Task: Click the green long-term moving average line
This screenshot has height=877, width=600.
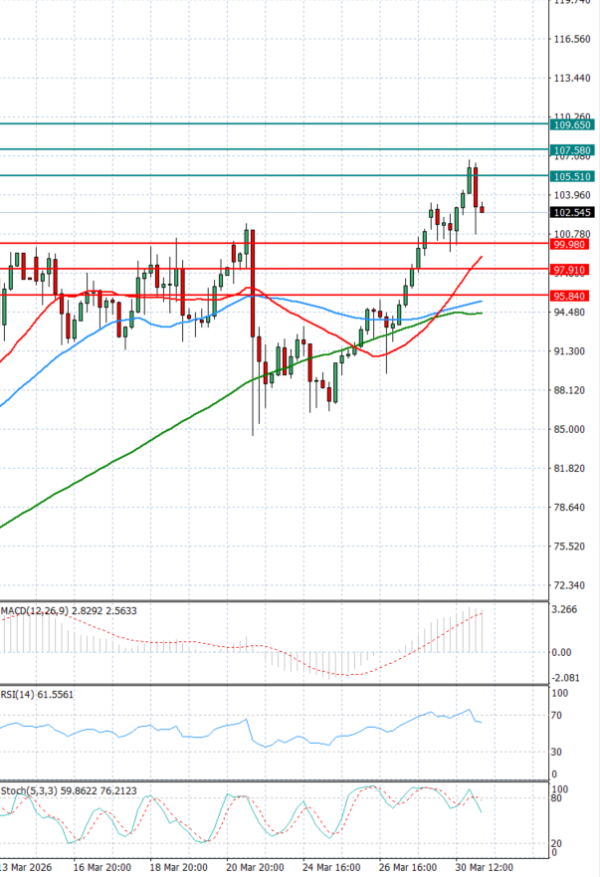Action: click(x=150, y=440)
